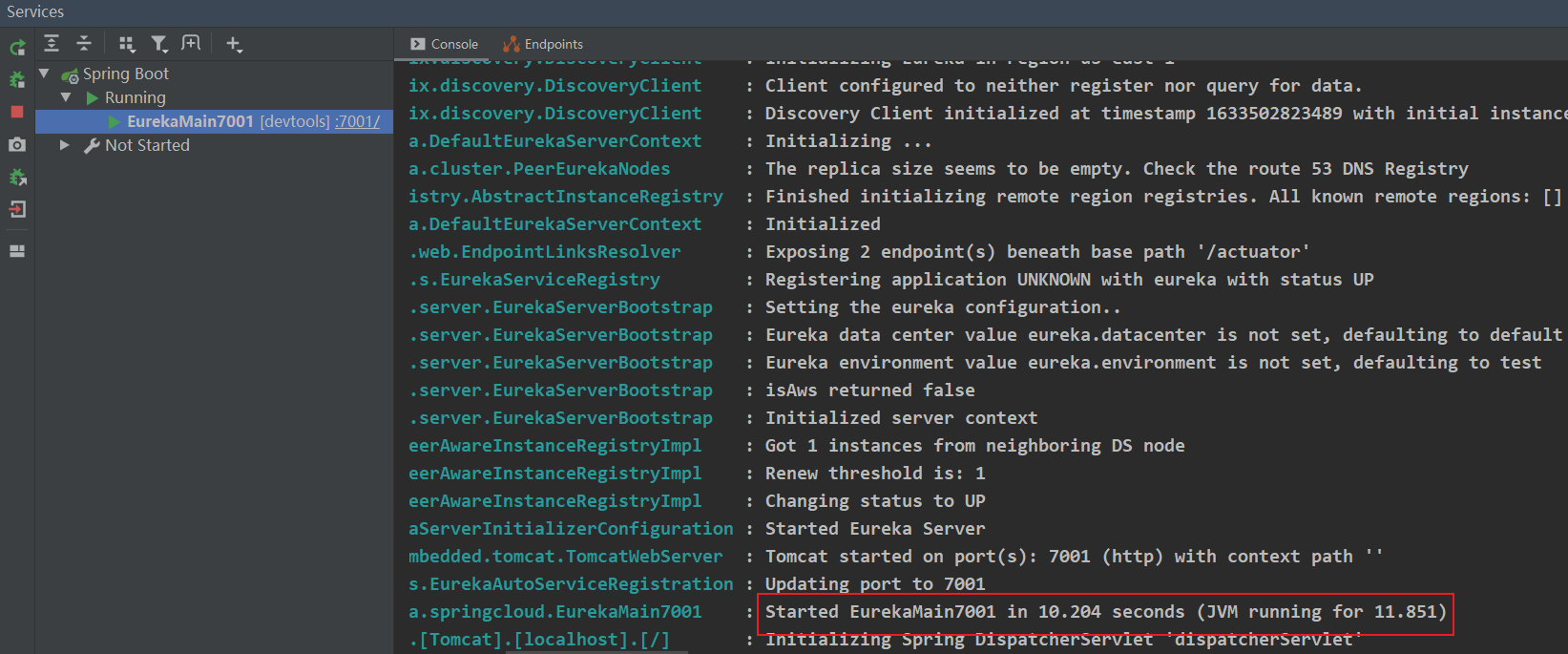
Task: Click 'The replica size seems to be empty' line
Action: click(1117, 169)
